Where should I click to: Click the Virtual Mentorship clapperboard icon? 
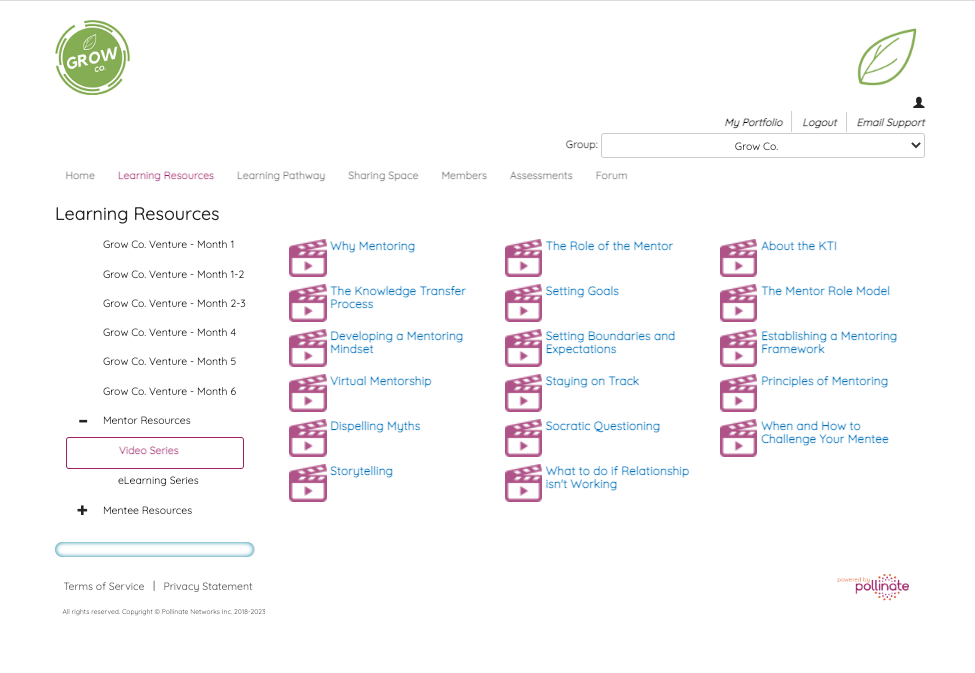[307, 393]
